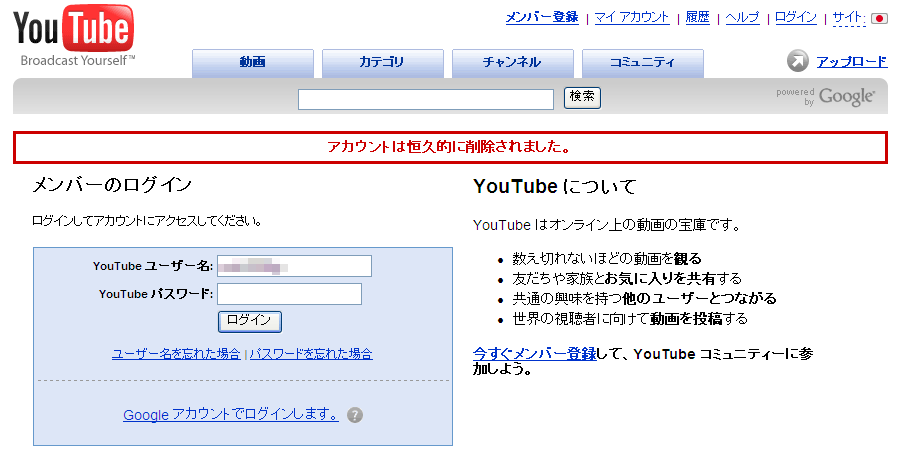Open the カテゴリ tab

tap(383, 63)
